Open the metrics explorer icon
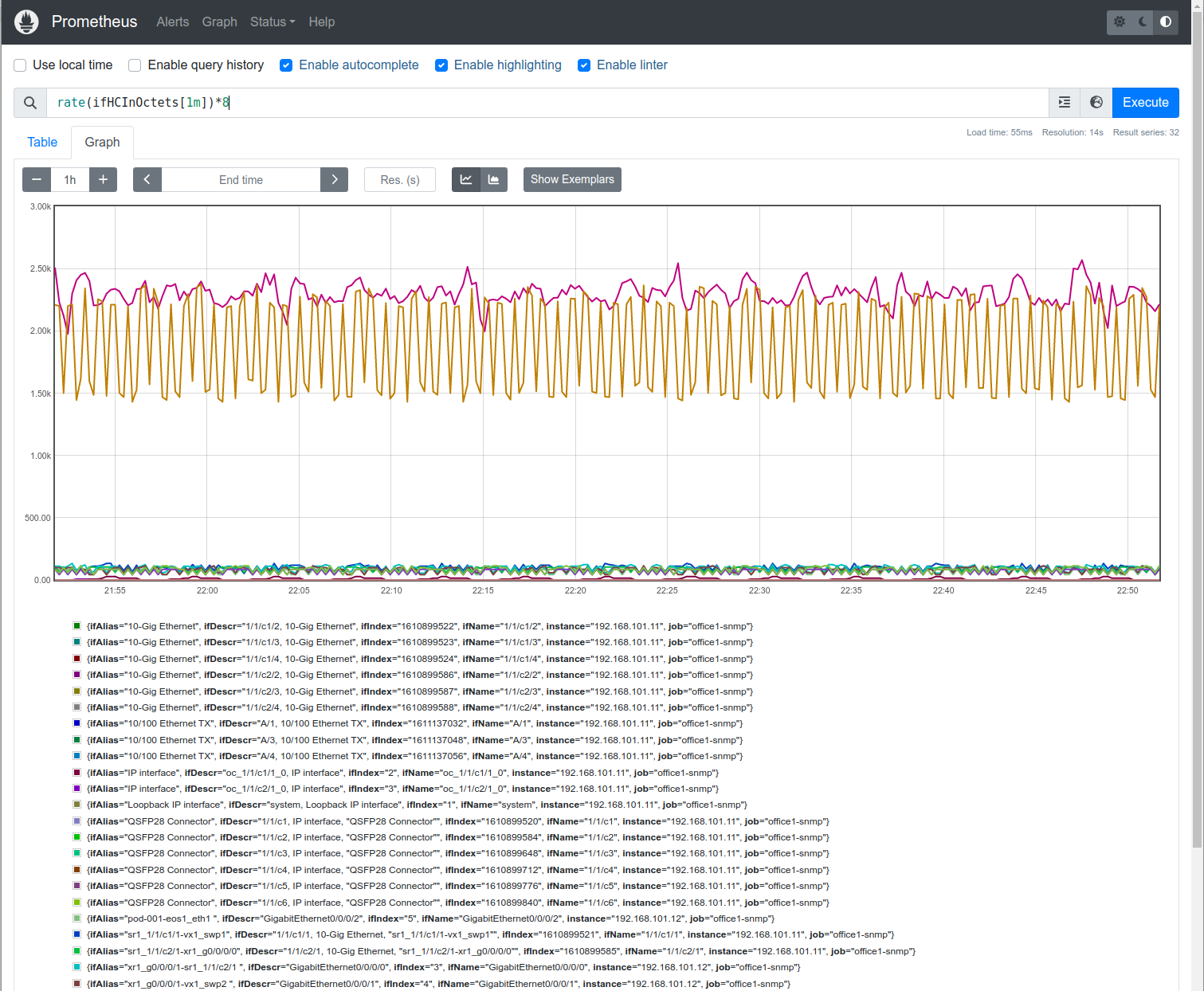The width and height of the screenshot is (1204, 991). tap(1065, 102)
